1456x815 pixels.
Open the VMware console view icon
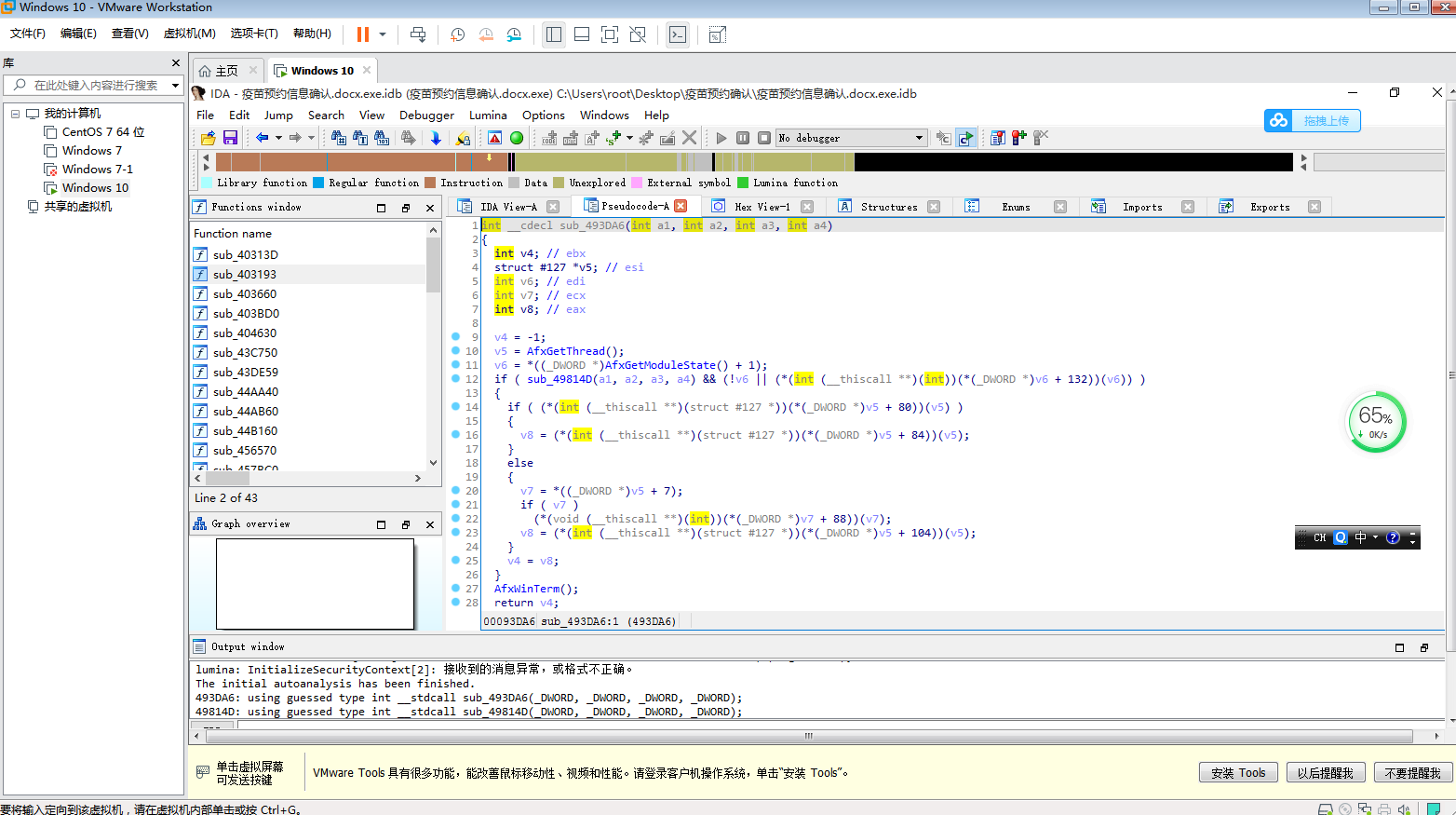677,34
